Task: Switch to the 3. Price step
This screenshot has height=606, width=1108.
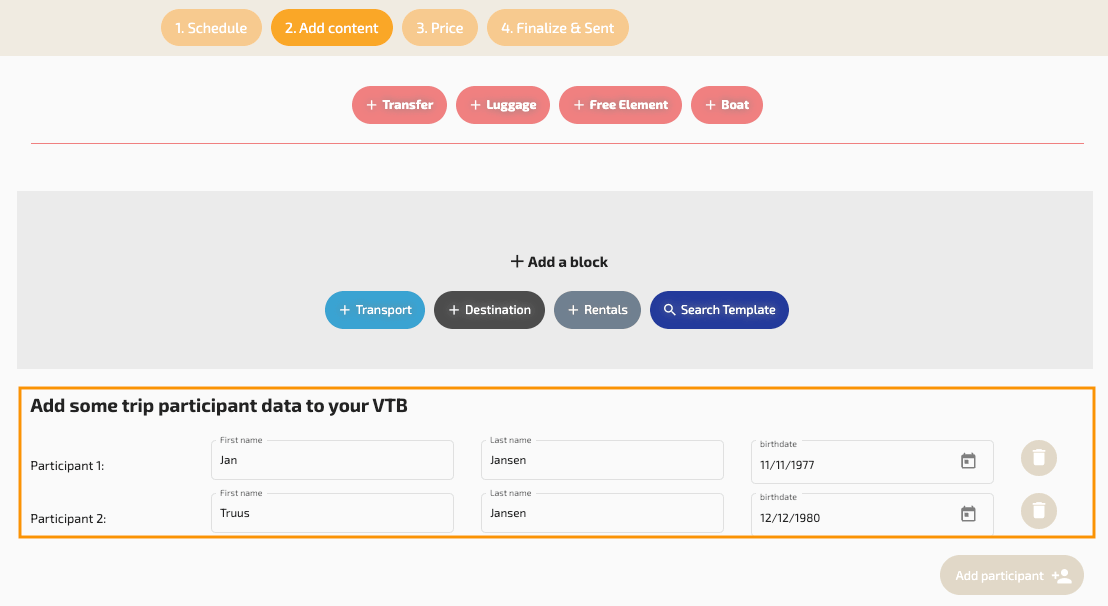Action: pyautogui.click(x=440, y=28)
